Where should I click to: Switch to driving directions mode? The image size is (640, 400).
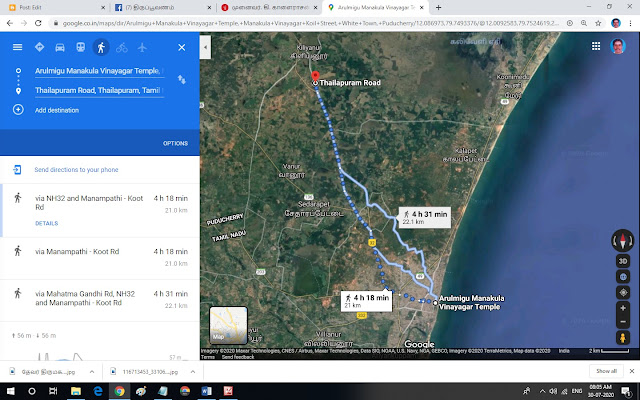[x=60, y=47]
